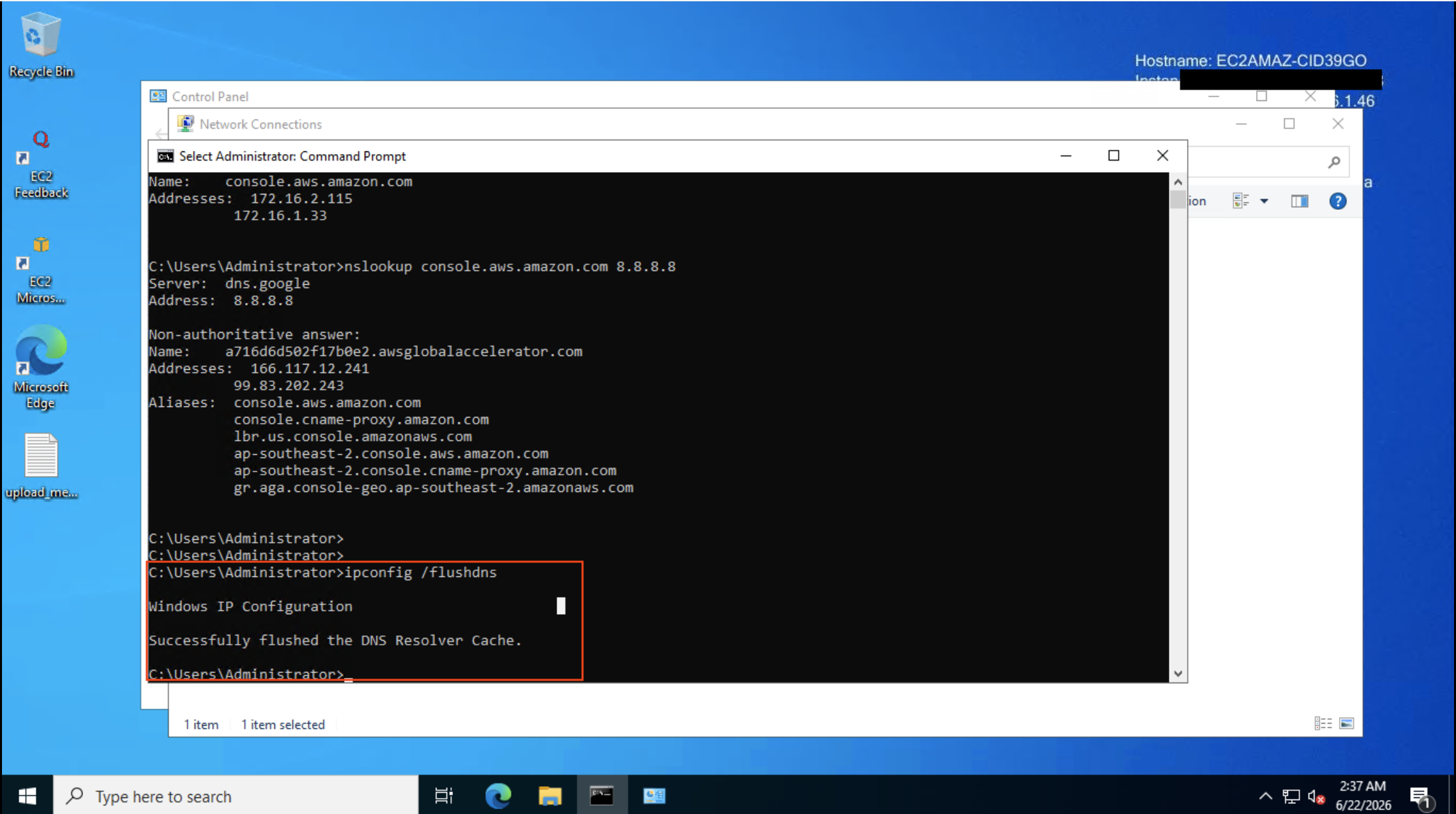Viewport: 1456px width, 814px height.
Task: Open the network status tray icon
Action: (1291, 795)
